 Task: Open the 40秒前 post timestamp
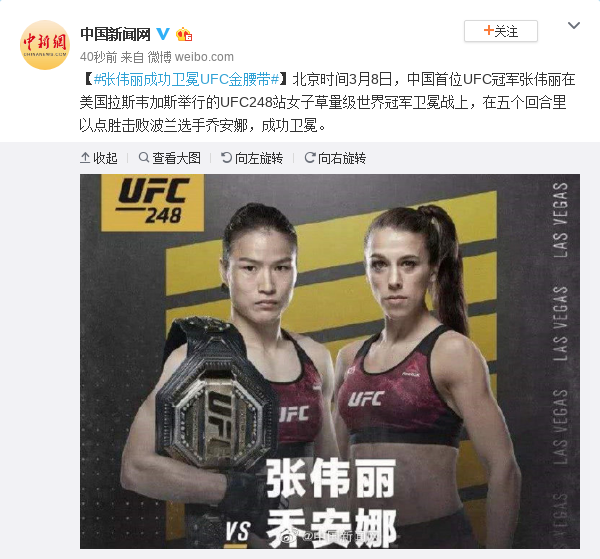point(98,57)
